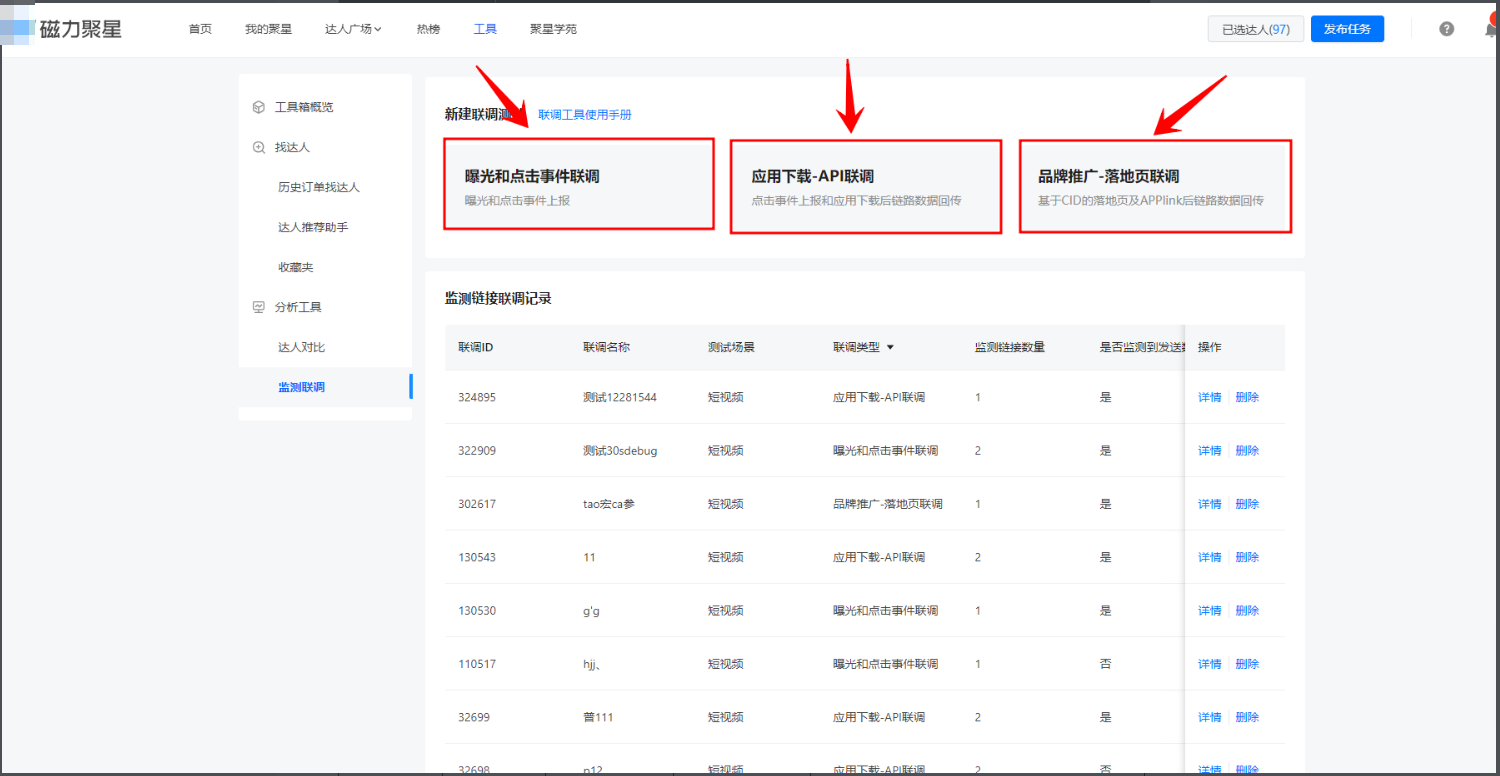1500x776 pixels.
Task: Click 删除 for record 324895
Action: [x=1247, y=397]
